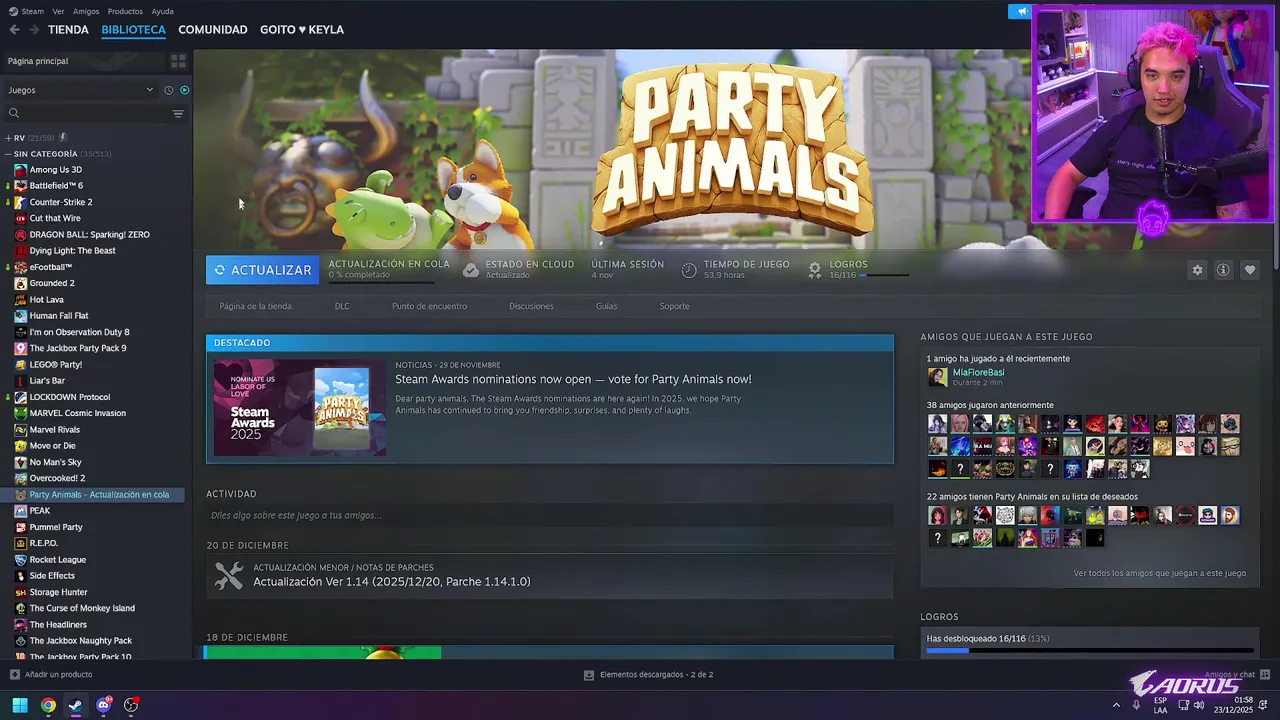Click the activity comment input field
The image size is (1280, 720).
pos(550,516)
